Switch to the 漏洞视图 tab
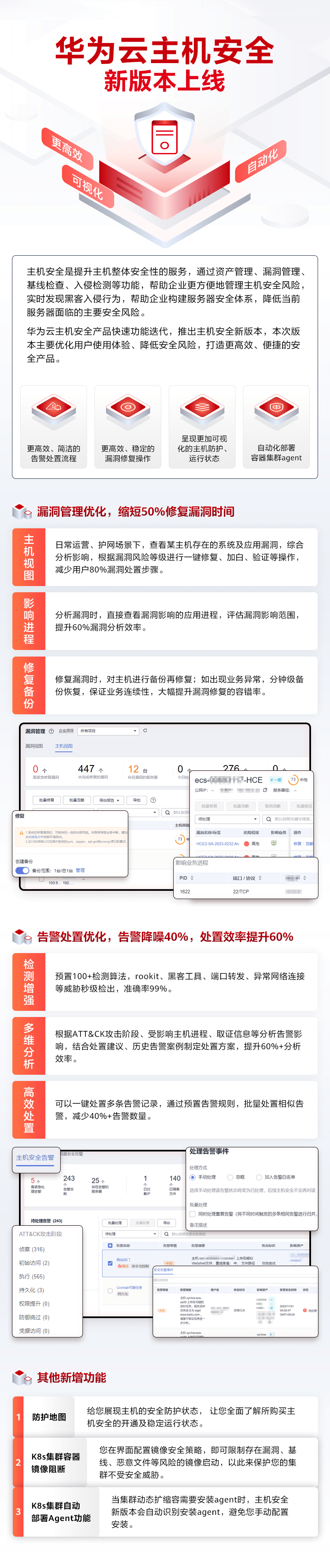 click(34, 746)
